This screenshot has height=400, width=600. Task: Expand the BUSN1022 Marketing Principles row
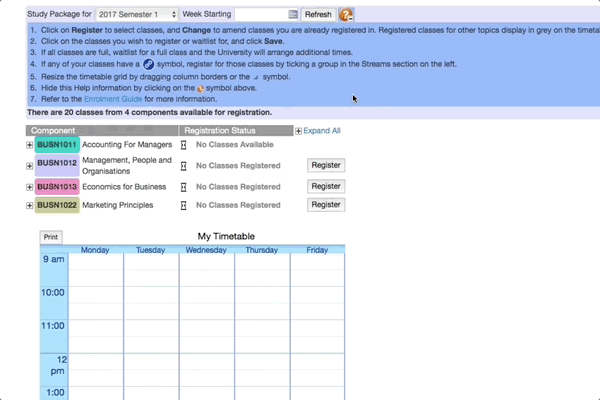click(x=29, y=206)
